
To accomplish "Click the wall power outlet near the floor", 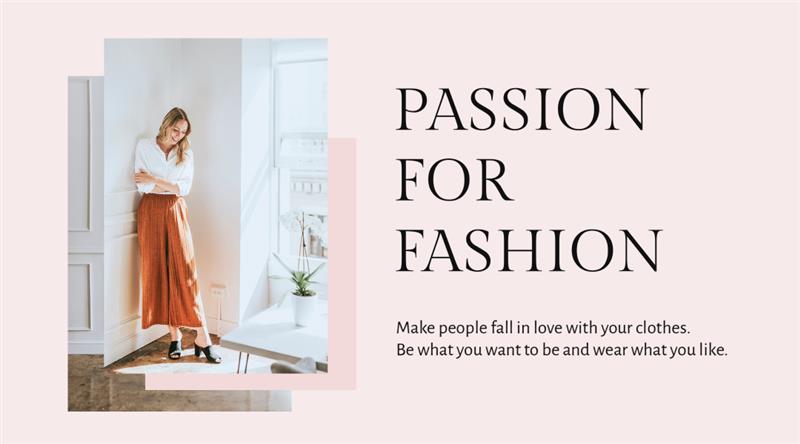I will coord(217,292).
